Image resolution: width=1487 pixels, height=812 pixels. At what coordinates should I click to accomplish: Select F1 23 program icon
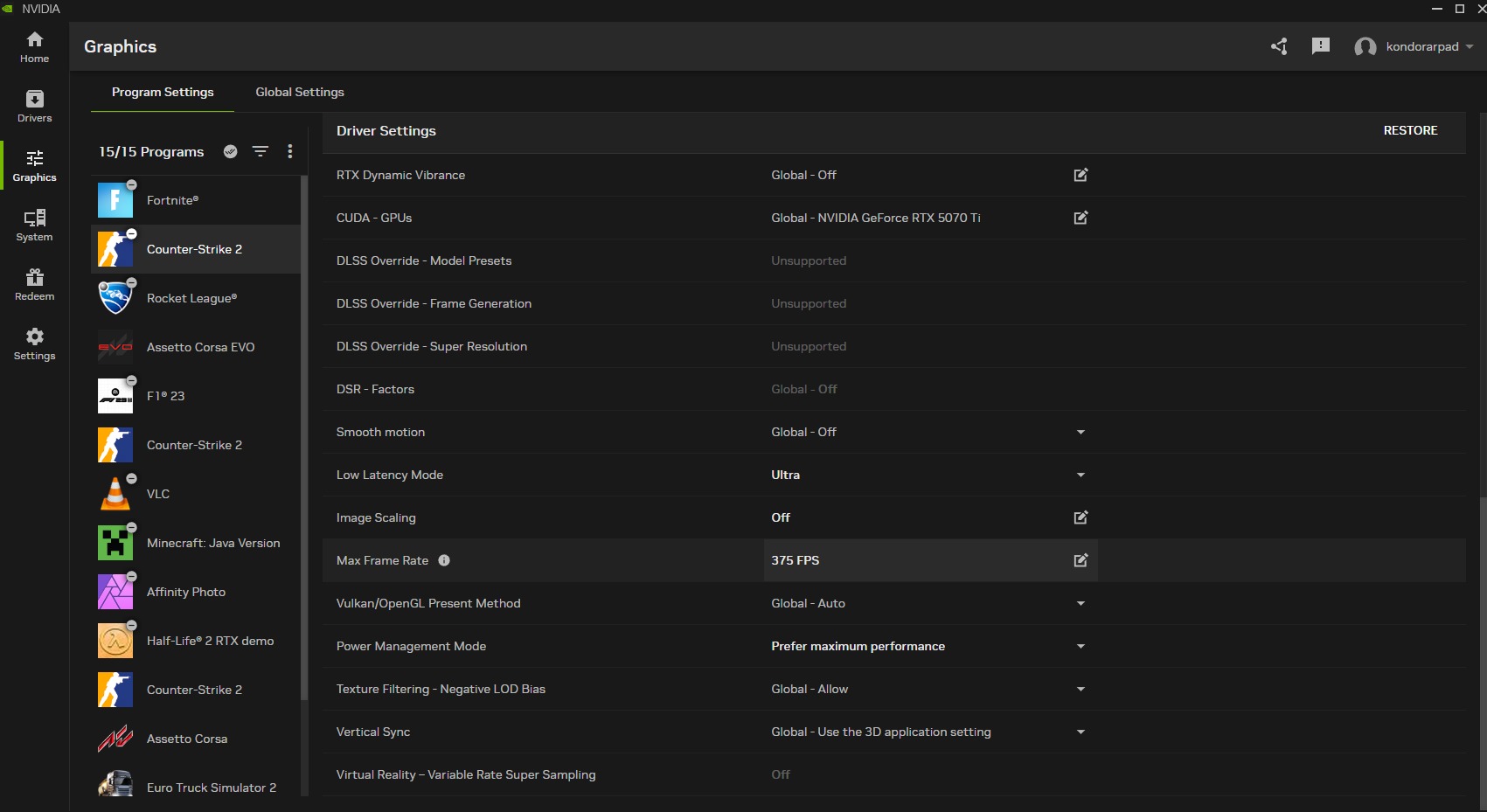(115, 396)
